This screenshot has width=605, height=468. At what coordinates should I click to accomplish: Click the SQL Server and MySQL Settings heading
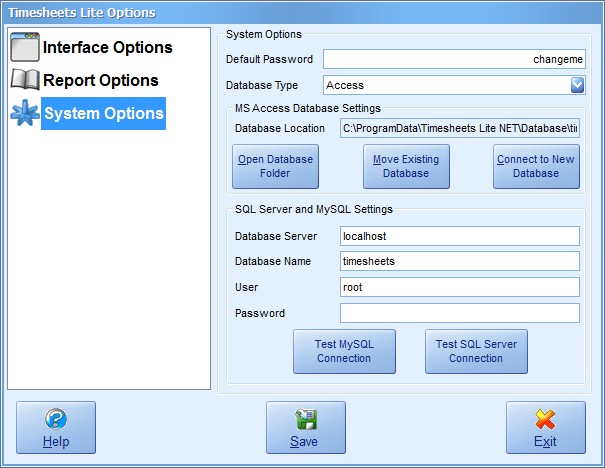(x=314, y=209)
